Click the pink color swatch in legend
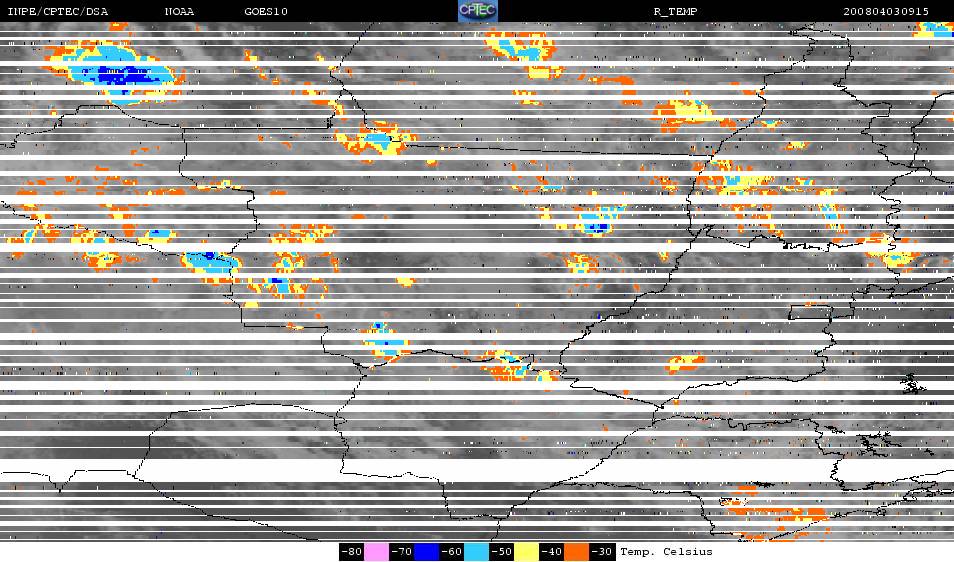 pos(376,551)
